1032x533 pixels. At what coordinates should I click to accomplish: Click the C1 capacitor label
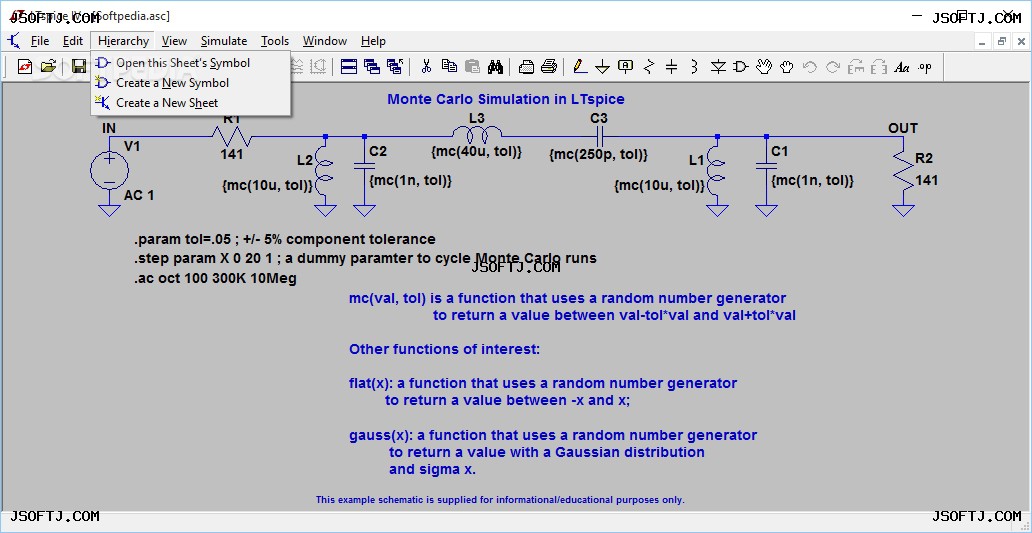point(780,152)
